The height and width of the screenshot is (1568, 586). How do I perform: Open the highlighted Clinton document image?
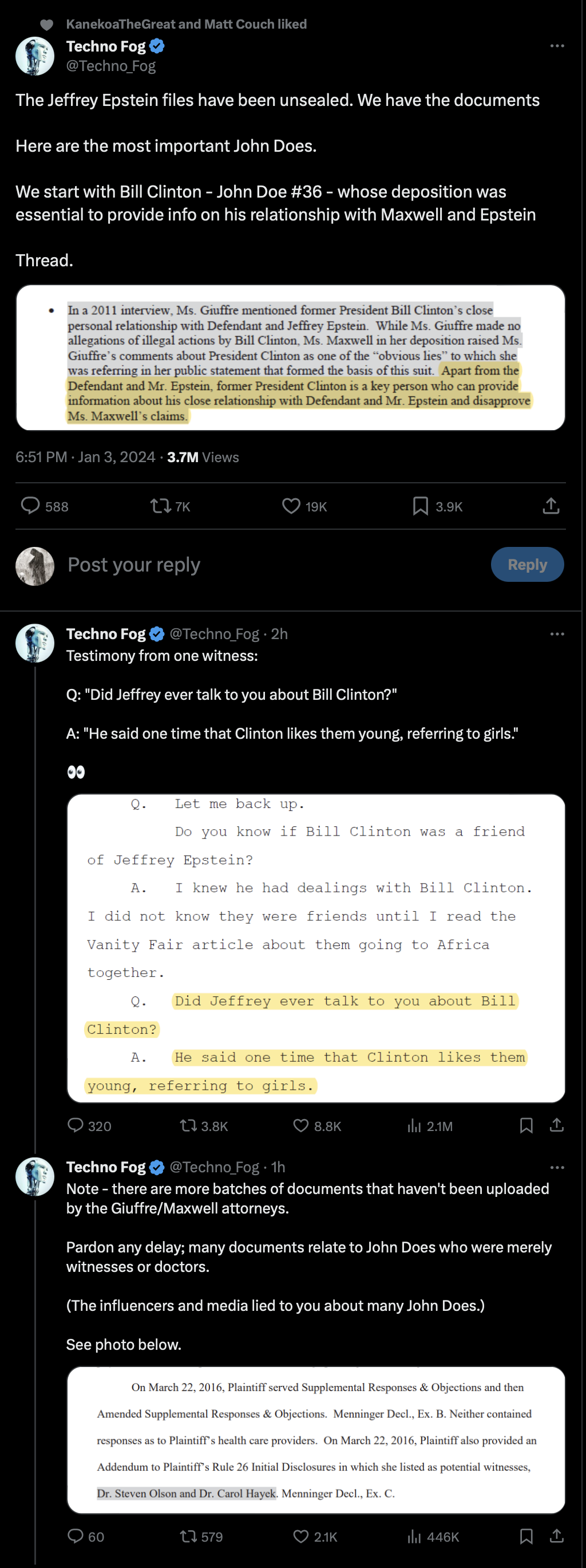290,358
